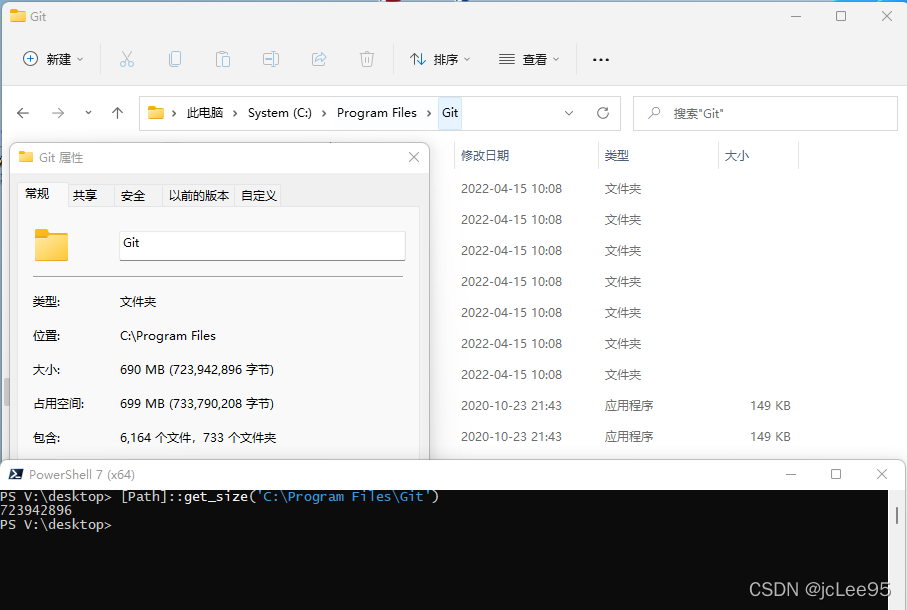Image resolution: width=907 pixels, height=610 pixels.
Task: Click the magnifier search icon
Action: tap(654, 113)
